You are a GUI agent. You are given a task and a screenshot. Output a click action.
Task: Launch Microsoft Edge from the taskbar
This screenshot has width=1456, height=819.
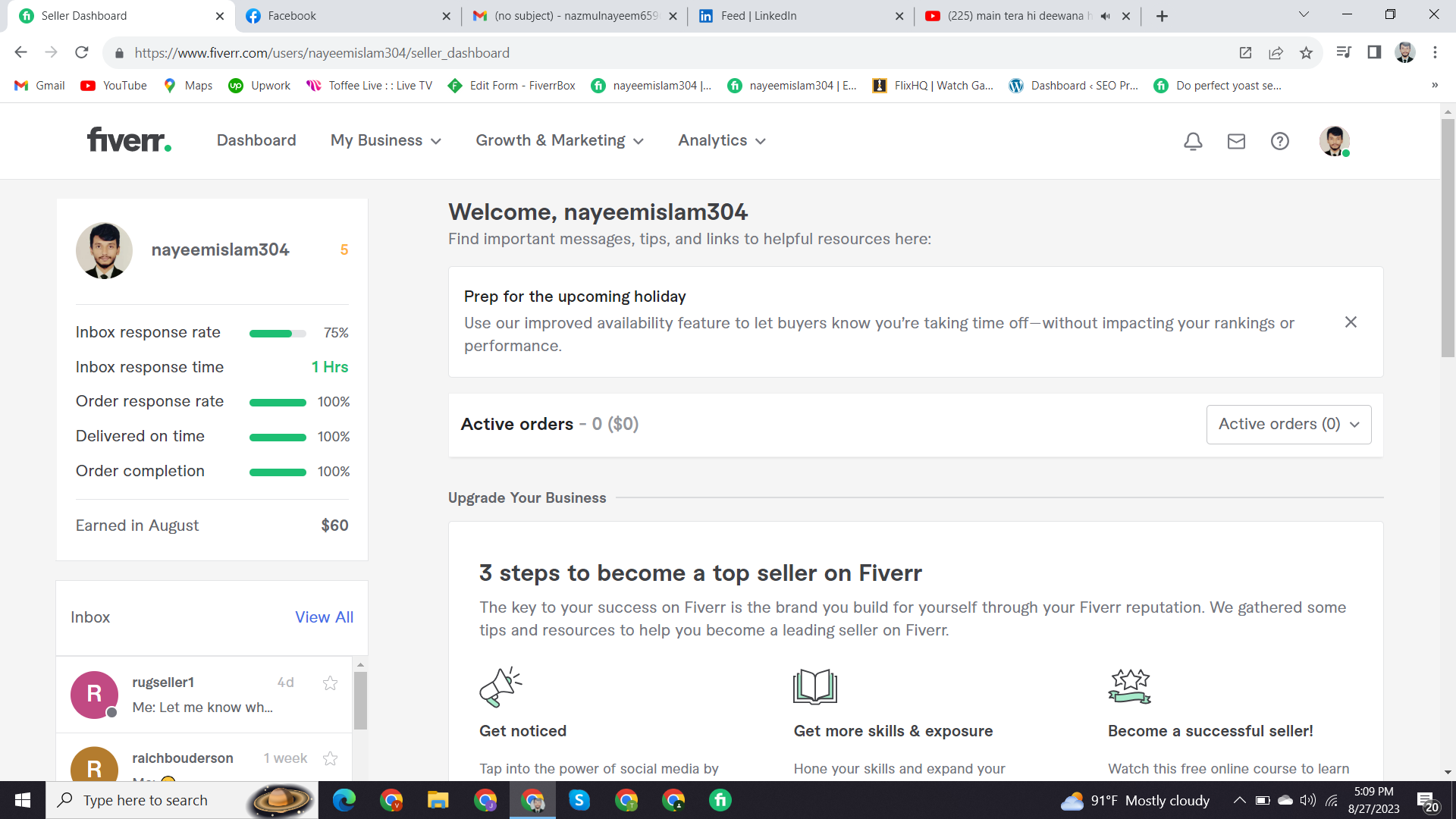click(x=344, y=800)
